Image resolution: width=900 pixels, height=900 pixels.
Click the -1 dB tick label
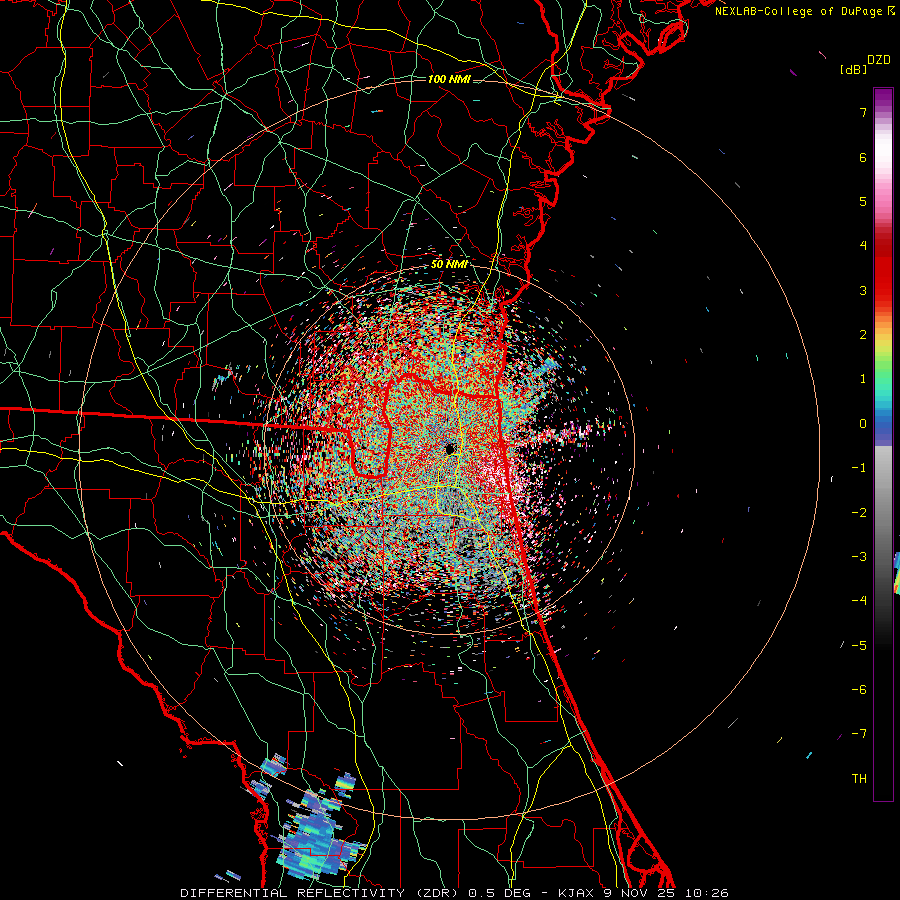[x=859, y=468]
